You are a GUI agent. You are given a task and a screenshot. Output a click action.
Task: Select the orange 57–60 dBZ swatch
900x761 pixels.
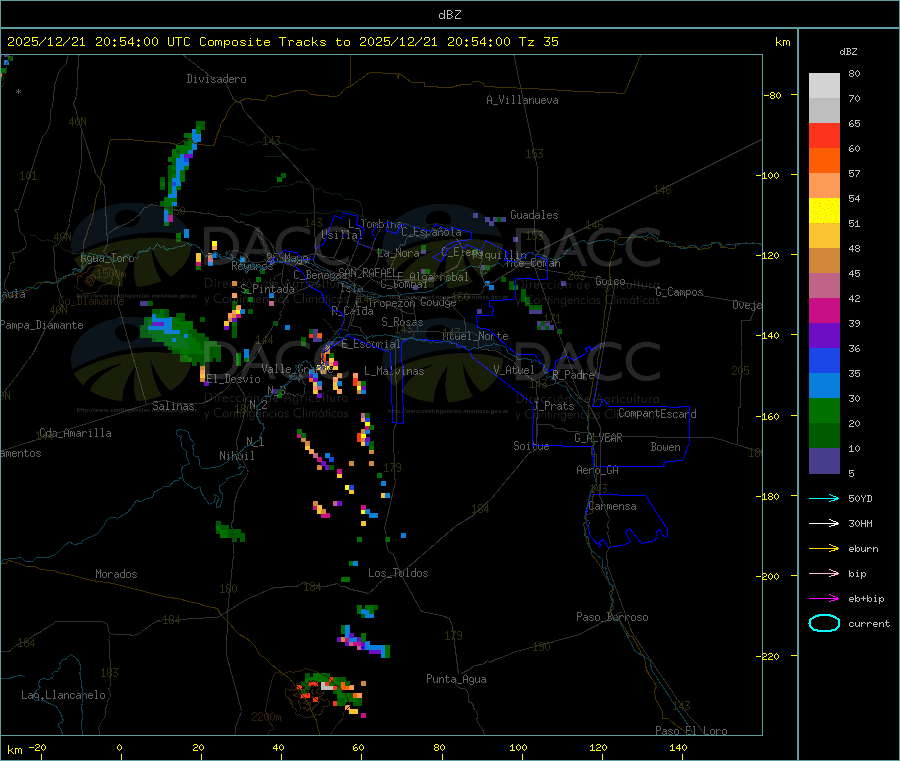pyautogui.click(x=824, y=161)
